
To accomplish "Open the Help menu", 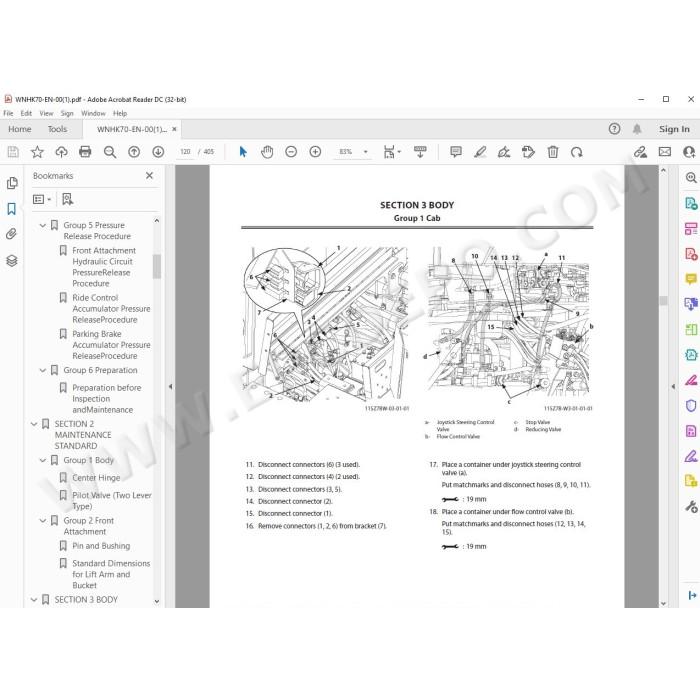I will coord(120,113).
